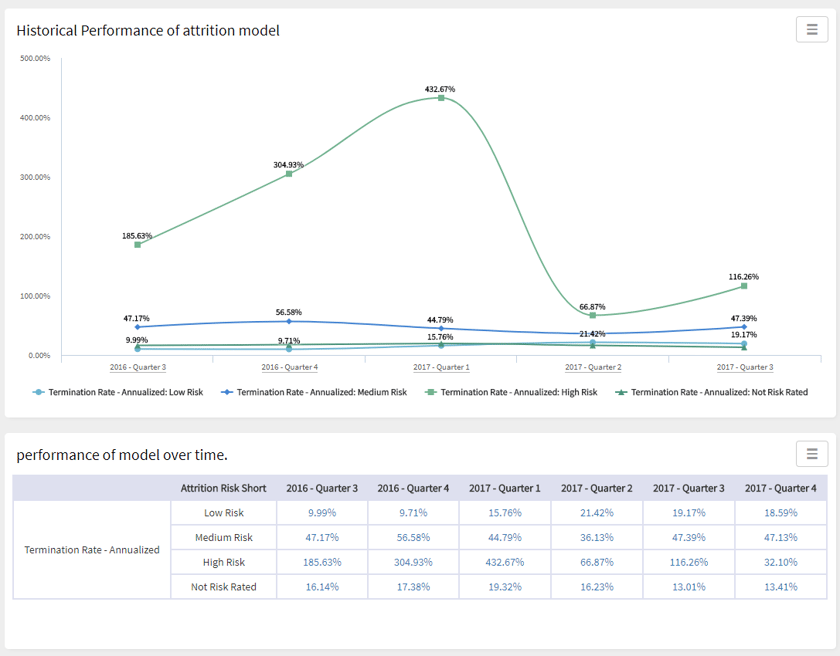The height and width of the screenshot is (656, 840).
Task: Hide Not Risk Rated legend series
Action: click(x=711, y=392)
